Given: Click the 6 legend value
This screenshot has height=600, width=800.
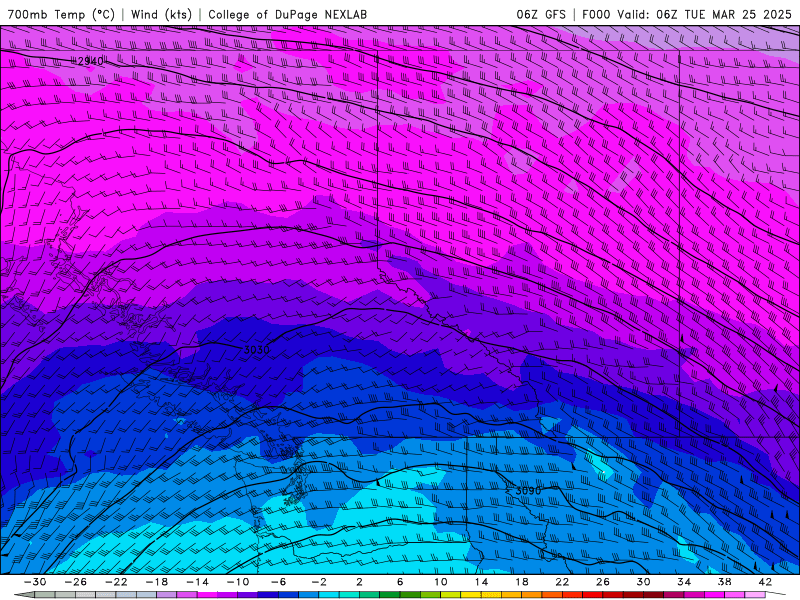Looking at the screenshot, I should 400,582.
